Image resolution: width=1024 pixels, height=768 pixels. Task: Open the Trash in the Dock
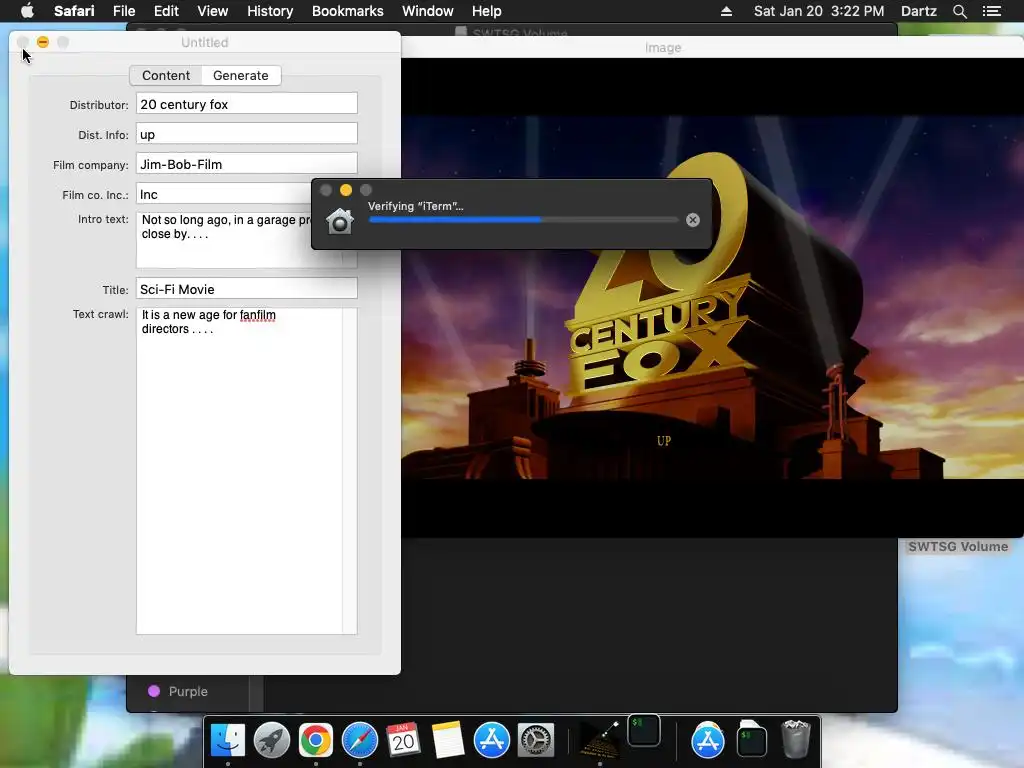click(x=795, y=740)
